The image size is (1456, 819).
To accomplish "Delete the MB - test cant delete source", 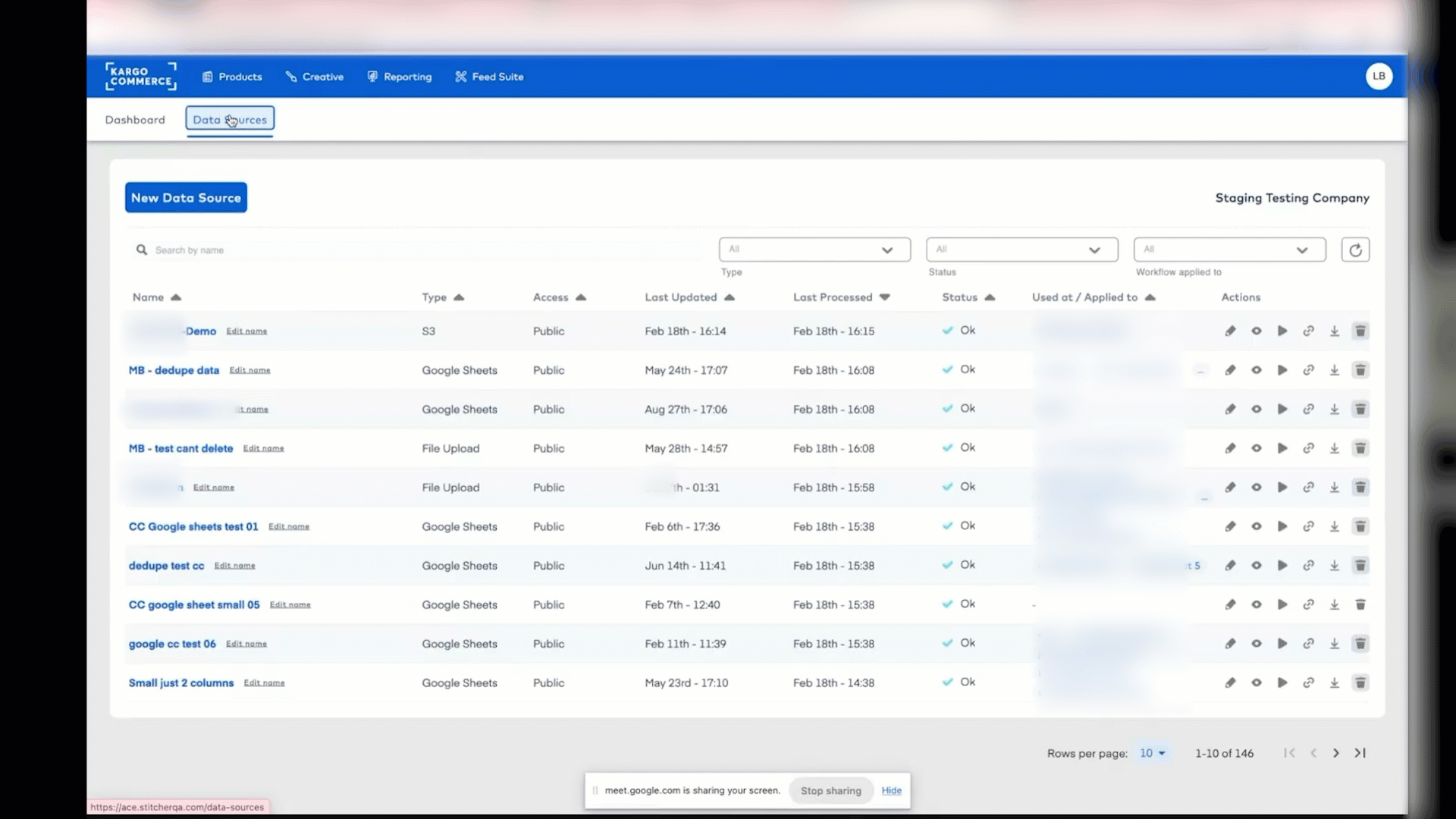I will pyautogui.click(x=1360, y=448).
